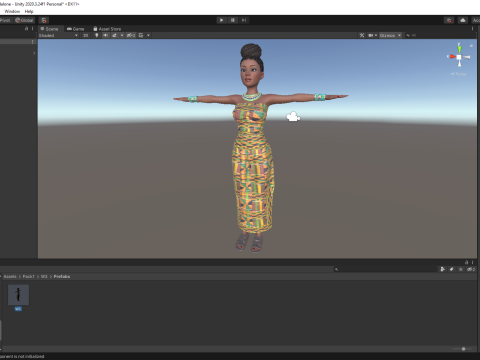480x360 pixels.
Task: Toggle the Persp projection label
Action: click(x=459, y=74)
